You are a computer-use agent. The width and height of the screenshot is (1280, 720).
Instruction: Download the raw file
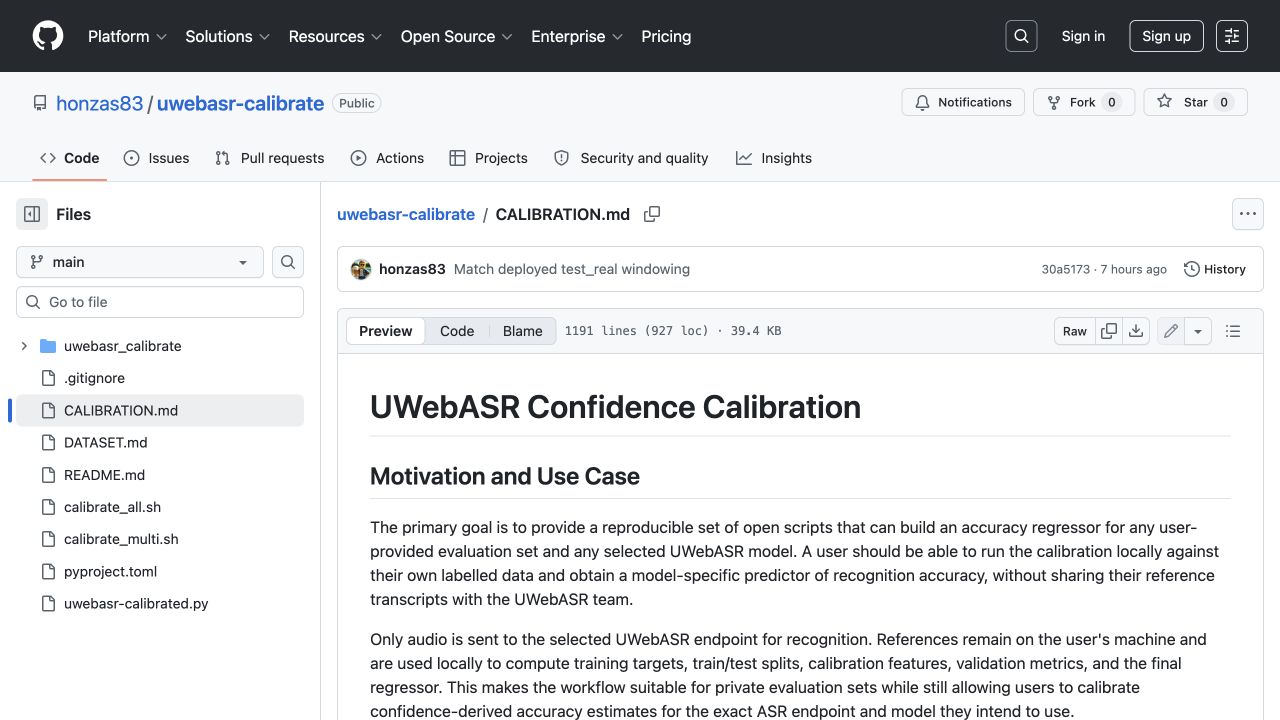[1136, 331]
